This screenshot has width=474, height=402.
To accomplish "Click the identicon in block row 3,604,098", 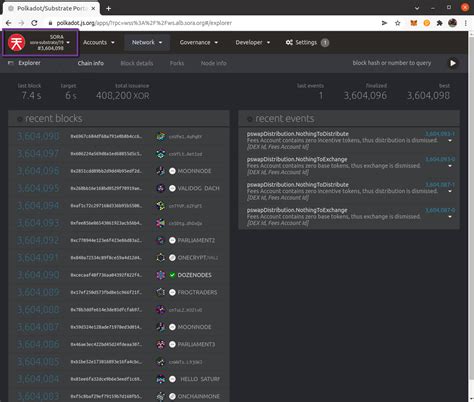I will click(161, 136).
